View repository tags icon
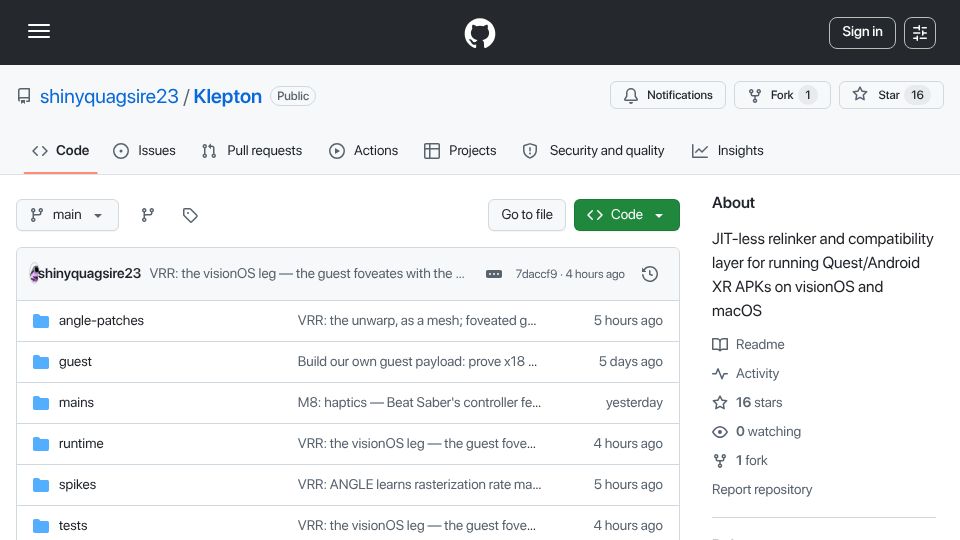The image size is (960, 540). 190,215
